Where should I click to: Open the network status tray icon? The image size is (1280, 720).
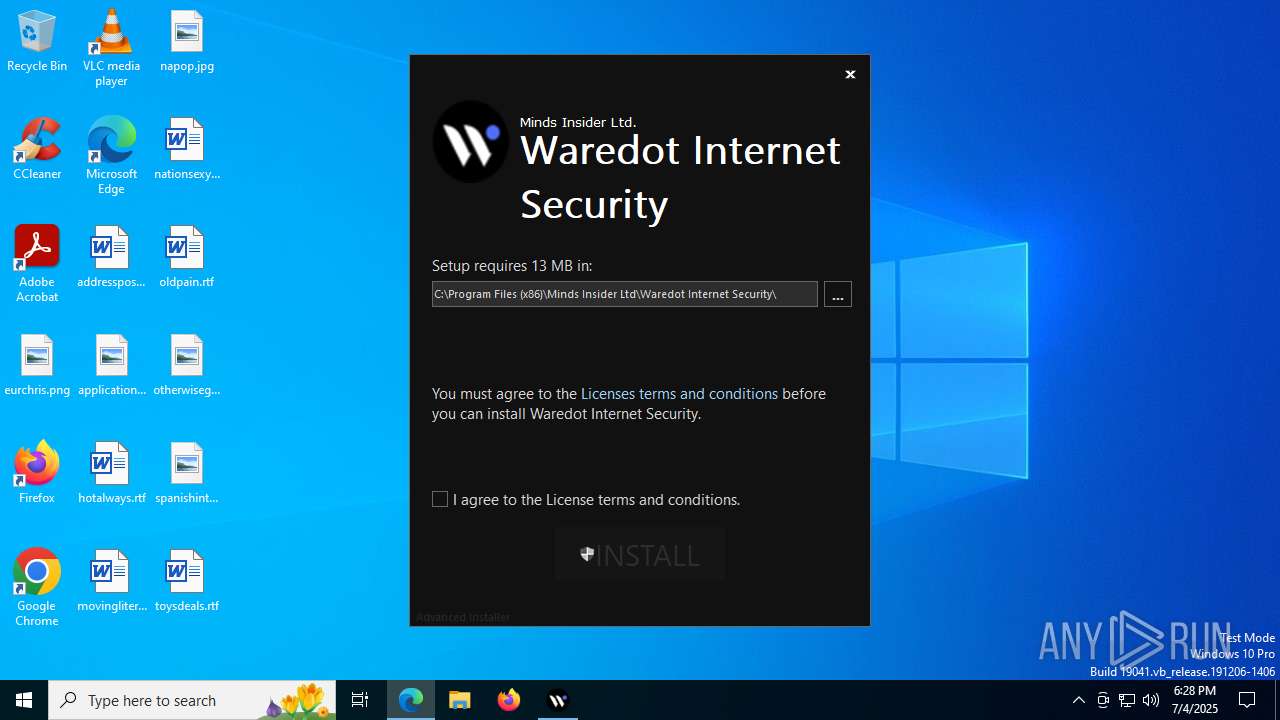[x=1127, y=700]
